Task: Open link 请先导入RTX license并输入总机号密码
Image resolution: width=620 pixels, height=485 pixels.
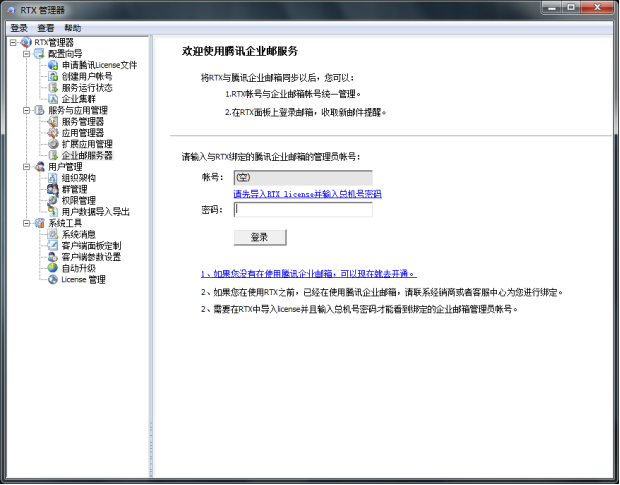Action: point(307,194)
